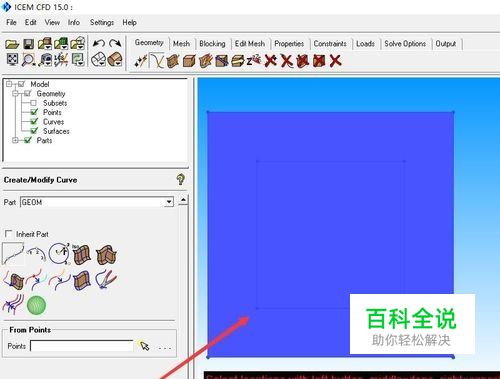Select the Create/Modify Curve tool in ribbon
Image resolution: width=500 pixels, height=379 pixels.
click(x=157, y=61)
